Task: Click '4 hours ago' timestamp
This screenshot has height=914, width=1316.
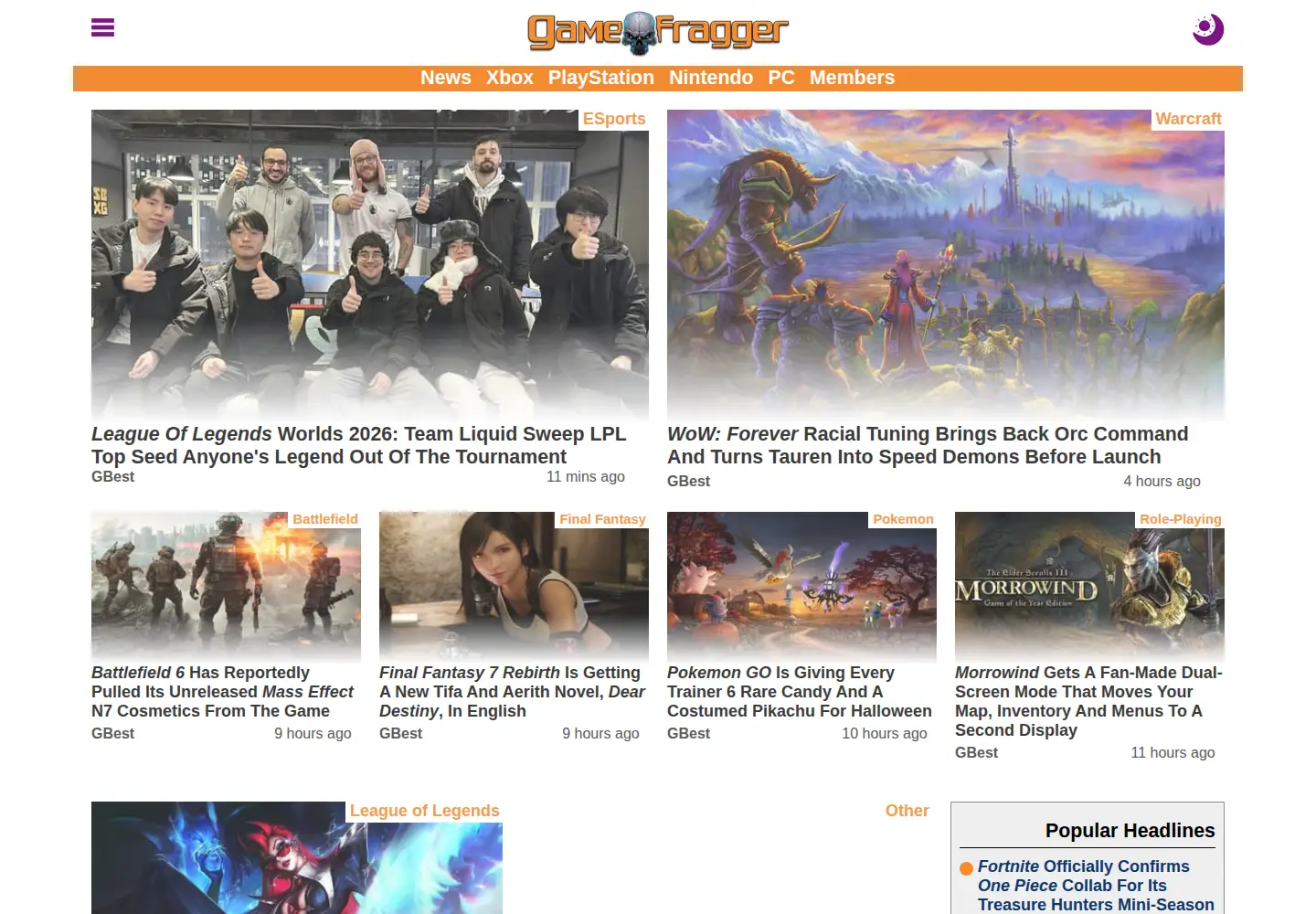Action: point(1162,482)
